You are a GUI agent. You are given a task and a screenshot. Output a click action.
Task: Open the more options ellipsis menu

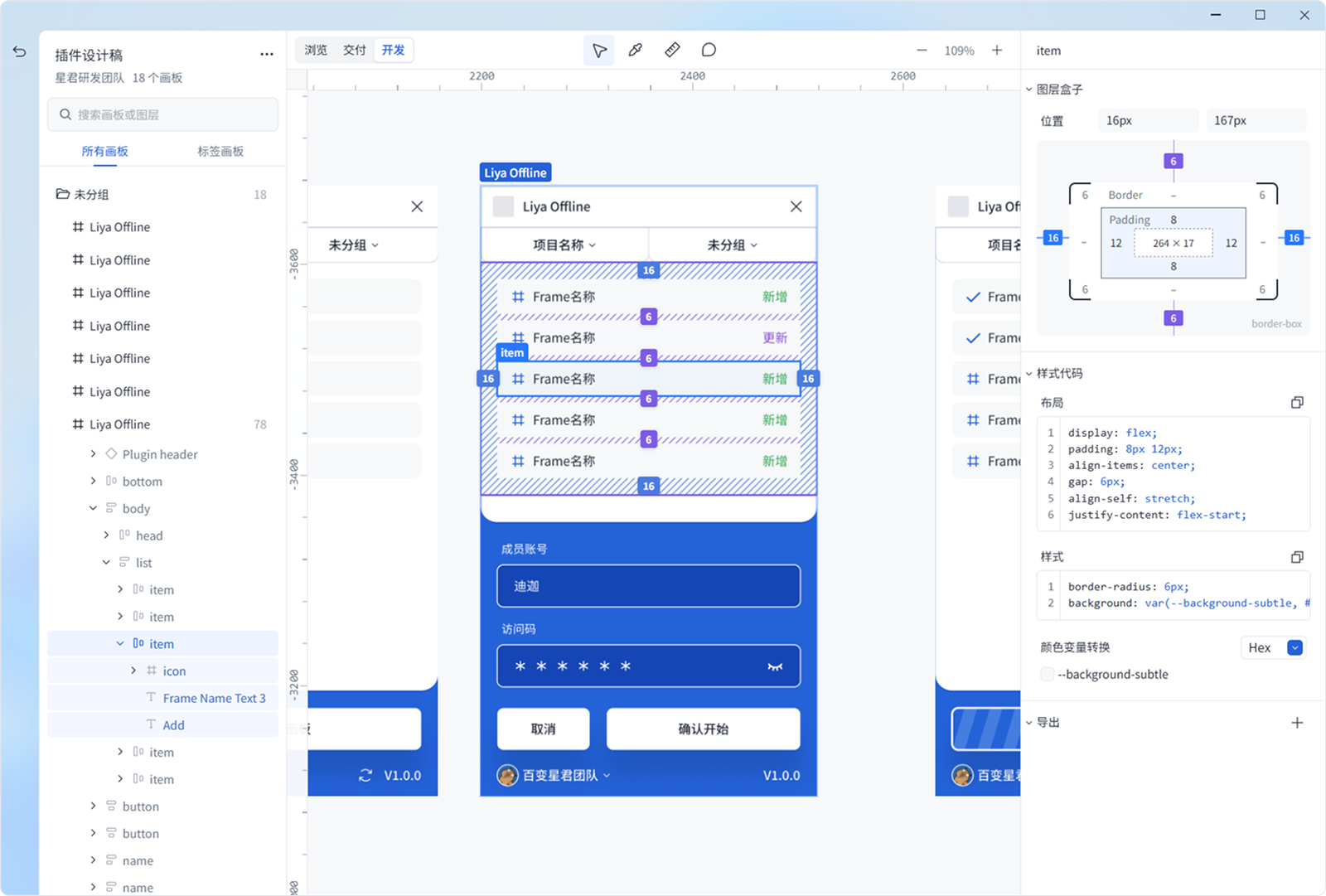point(267,54)
